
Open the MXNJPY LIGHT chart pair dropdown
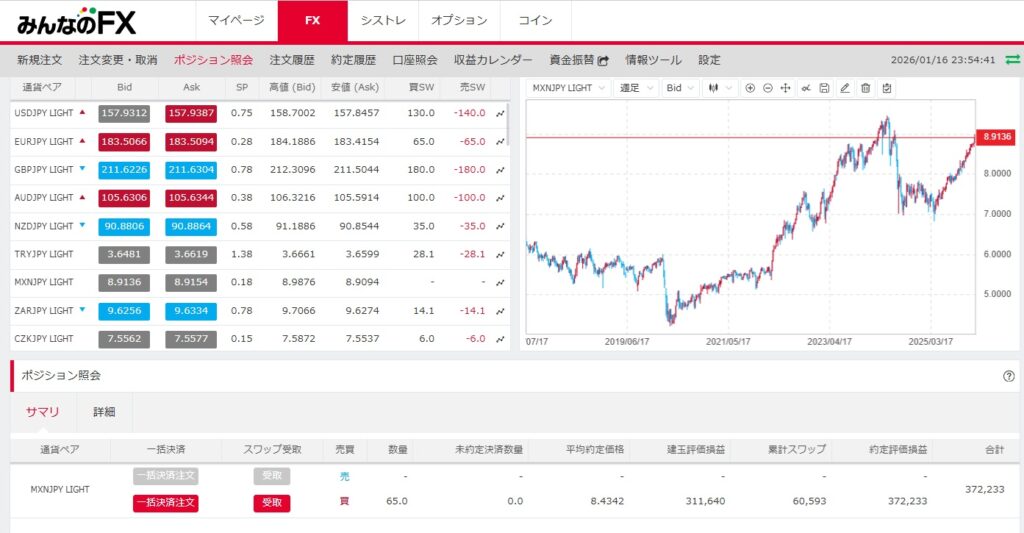(x=569, y=88)
